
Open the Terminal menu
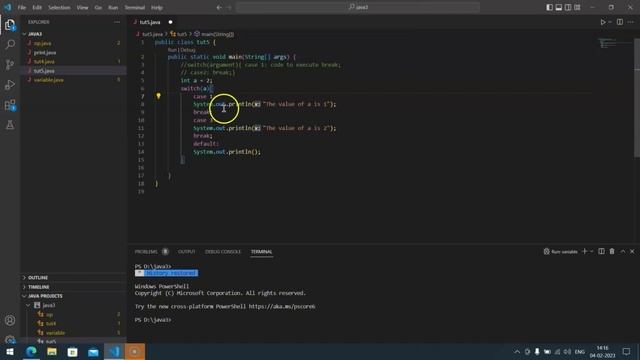135,7
